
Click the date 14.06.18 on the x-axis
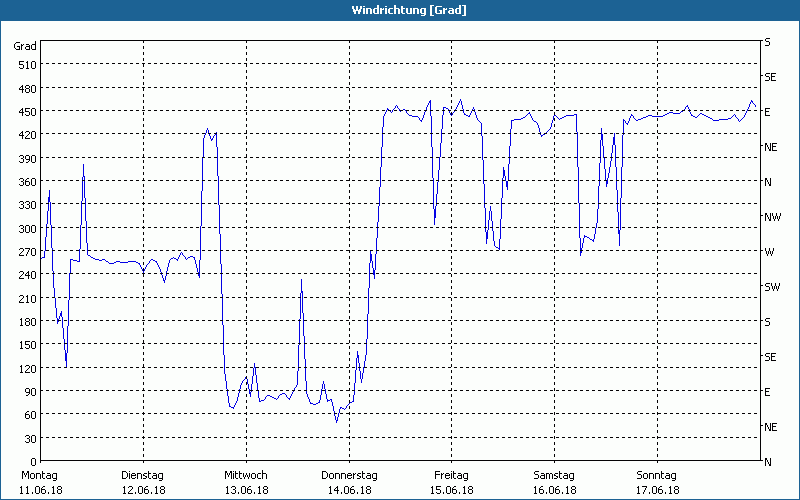coord(349,490)
